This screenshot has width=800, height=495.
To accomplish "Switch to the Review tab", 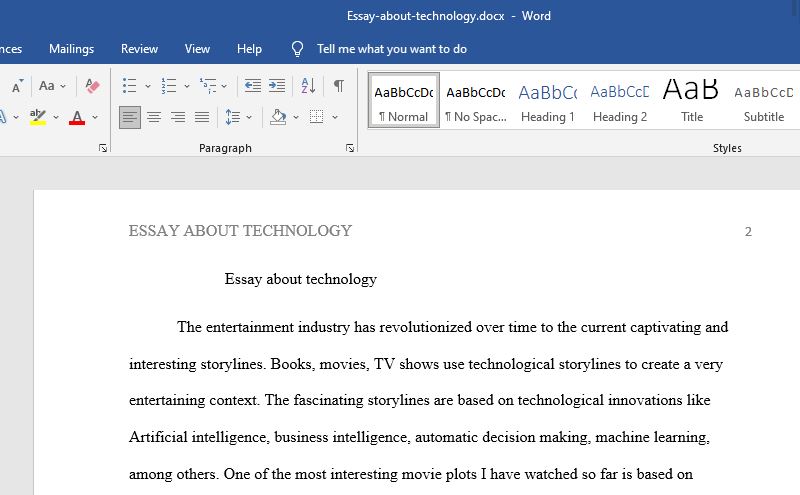I will pos(139,49).
